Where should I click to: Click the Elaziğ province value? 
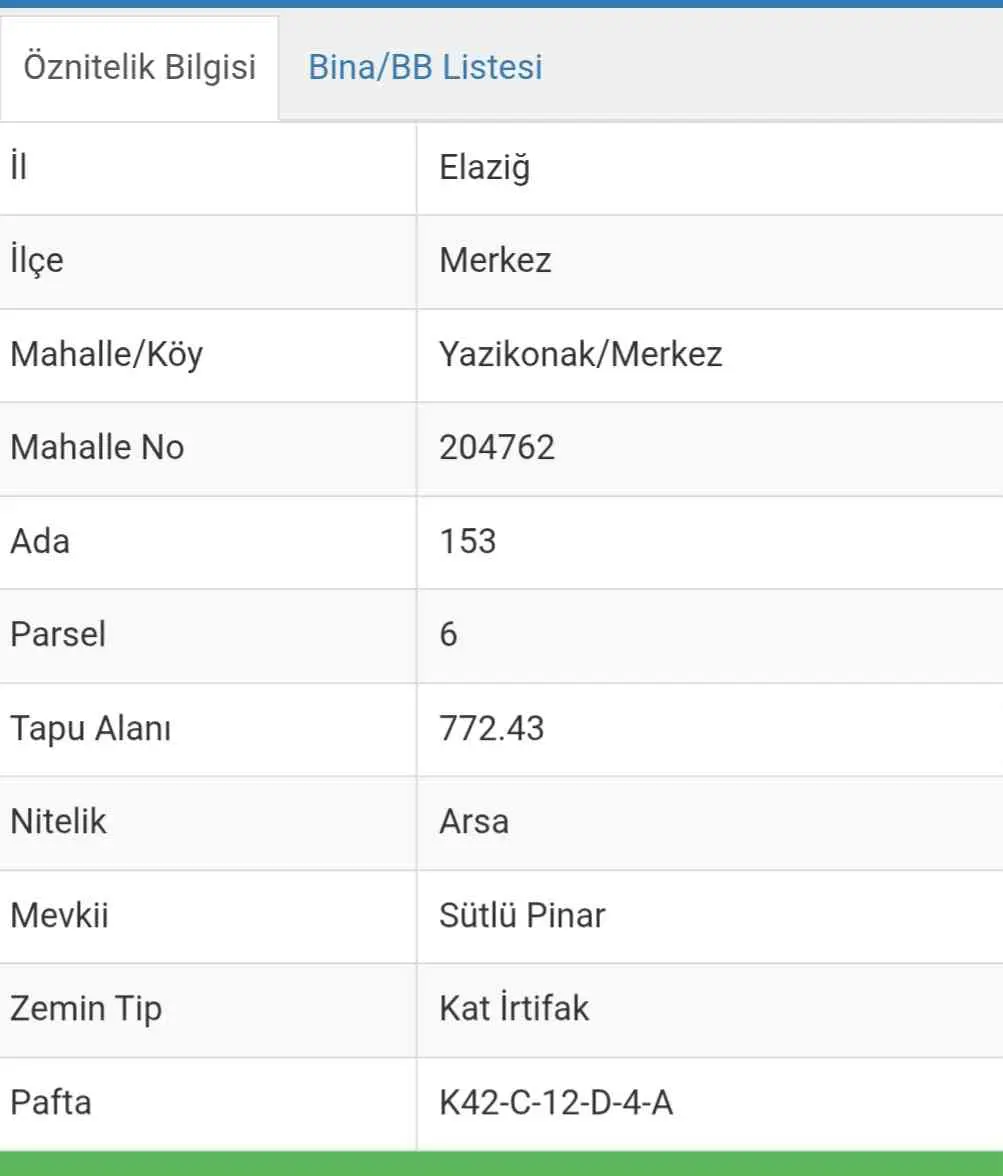pyautogui.click(x=485, y=167)
